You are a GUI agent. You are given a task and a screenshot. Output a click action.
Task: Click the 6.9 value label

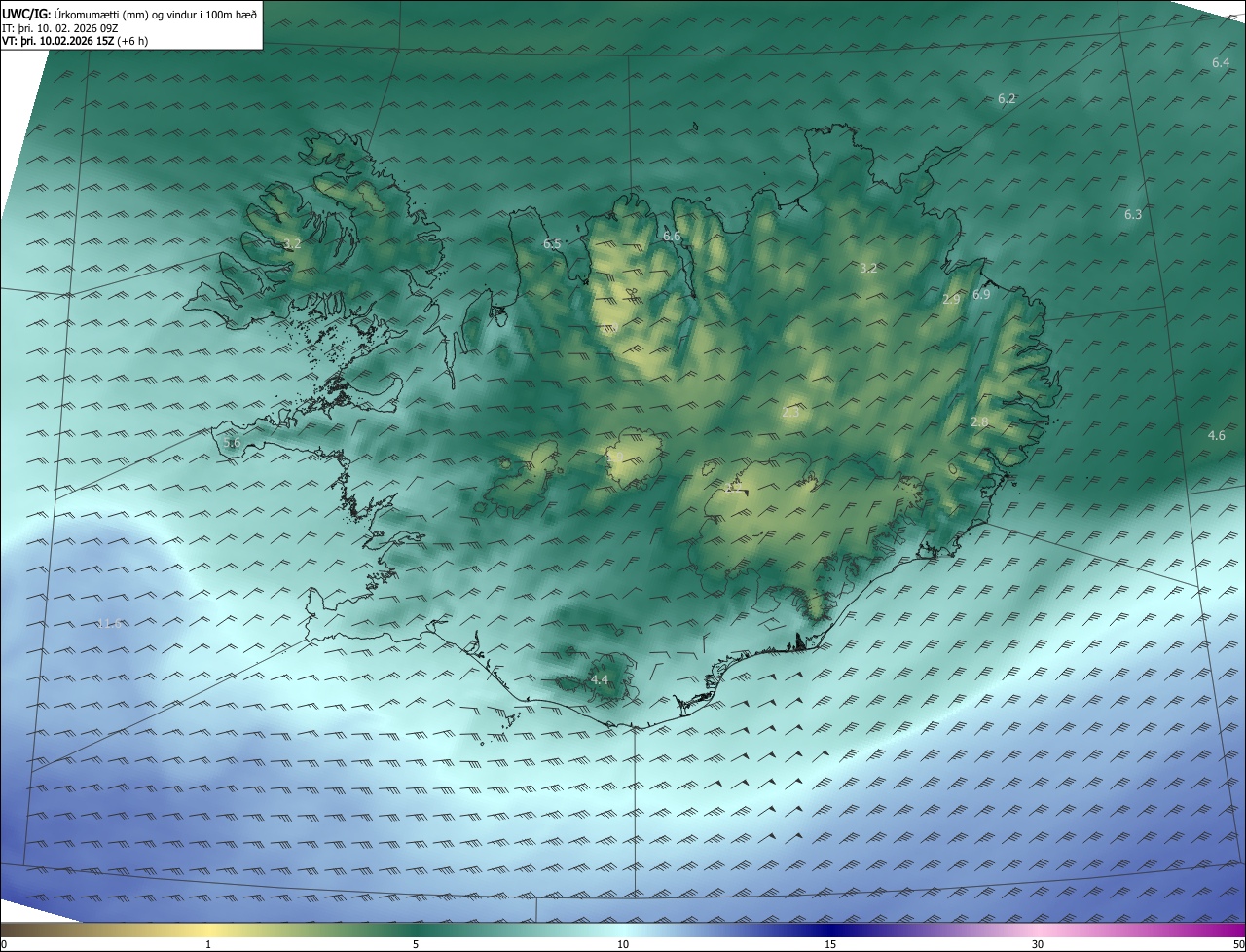click(x=981, y=294)
